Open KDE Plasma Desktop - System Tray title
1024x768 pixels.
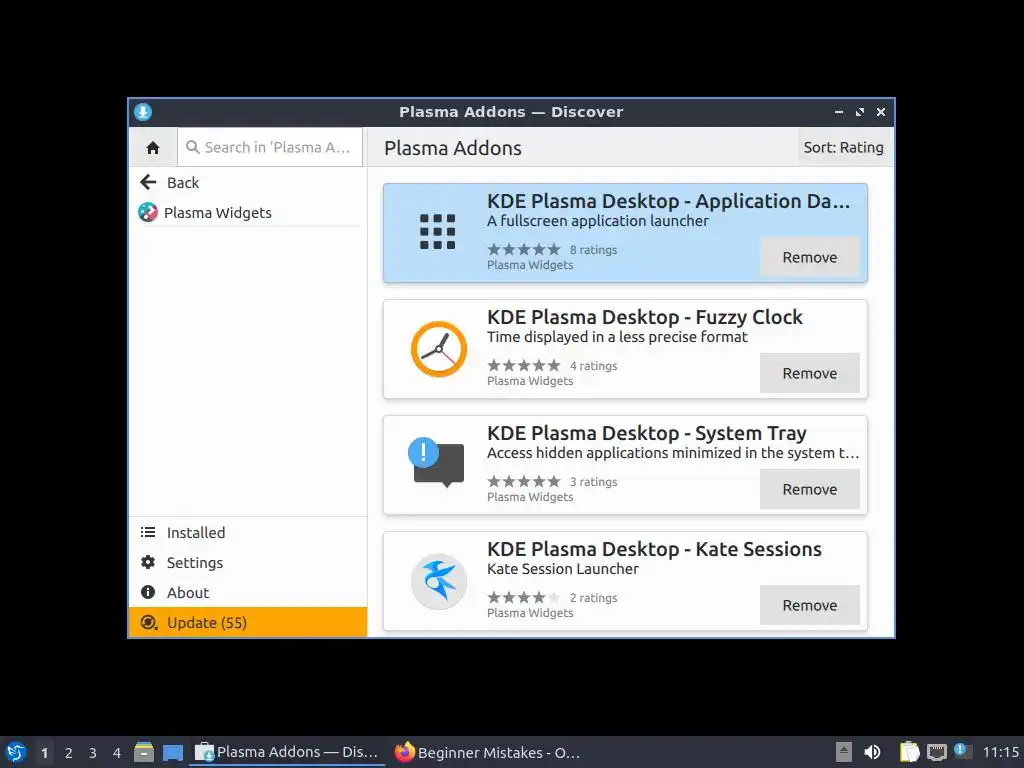[647, 434]
